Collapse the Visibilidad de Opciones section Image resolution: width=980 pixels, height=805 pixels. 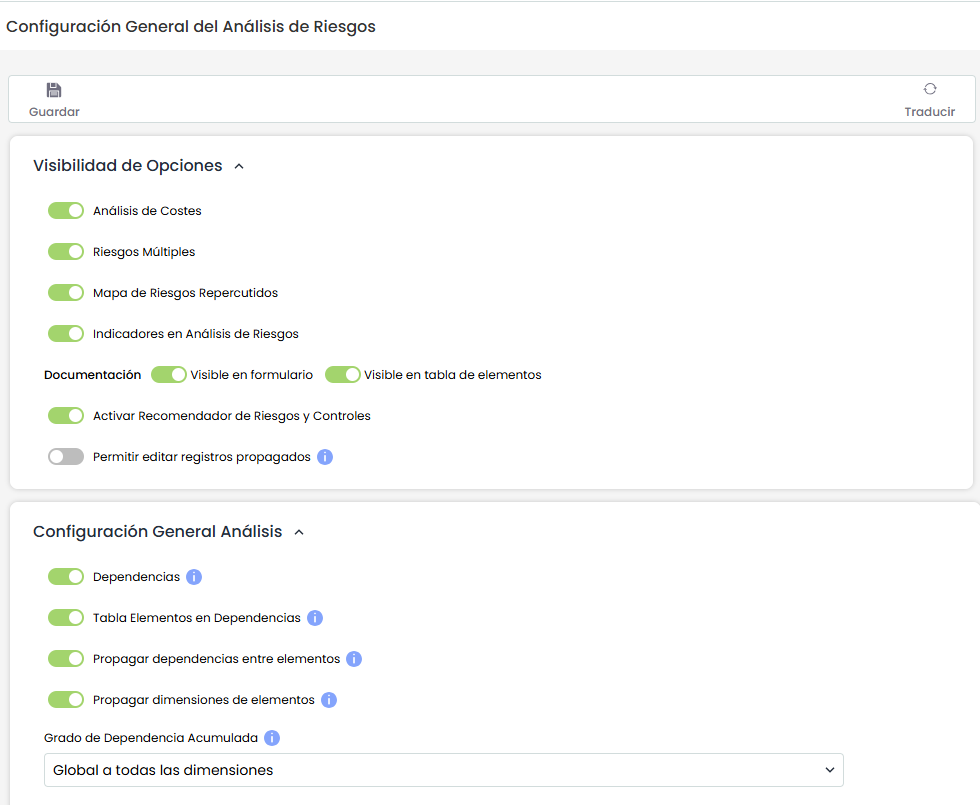click(x=239, y=166)
